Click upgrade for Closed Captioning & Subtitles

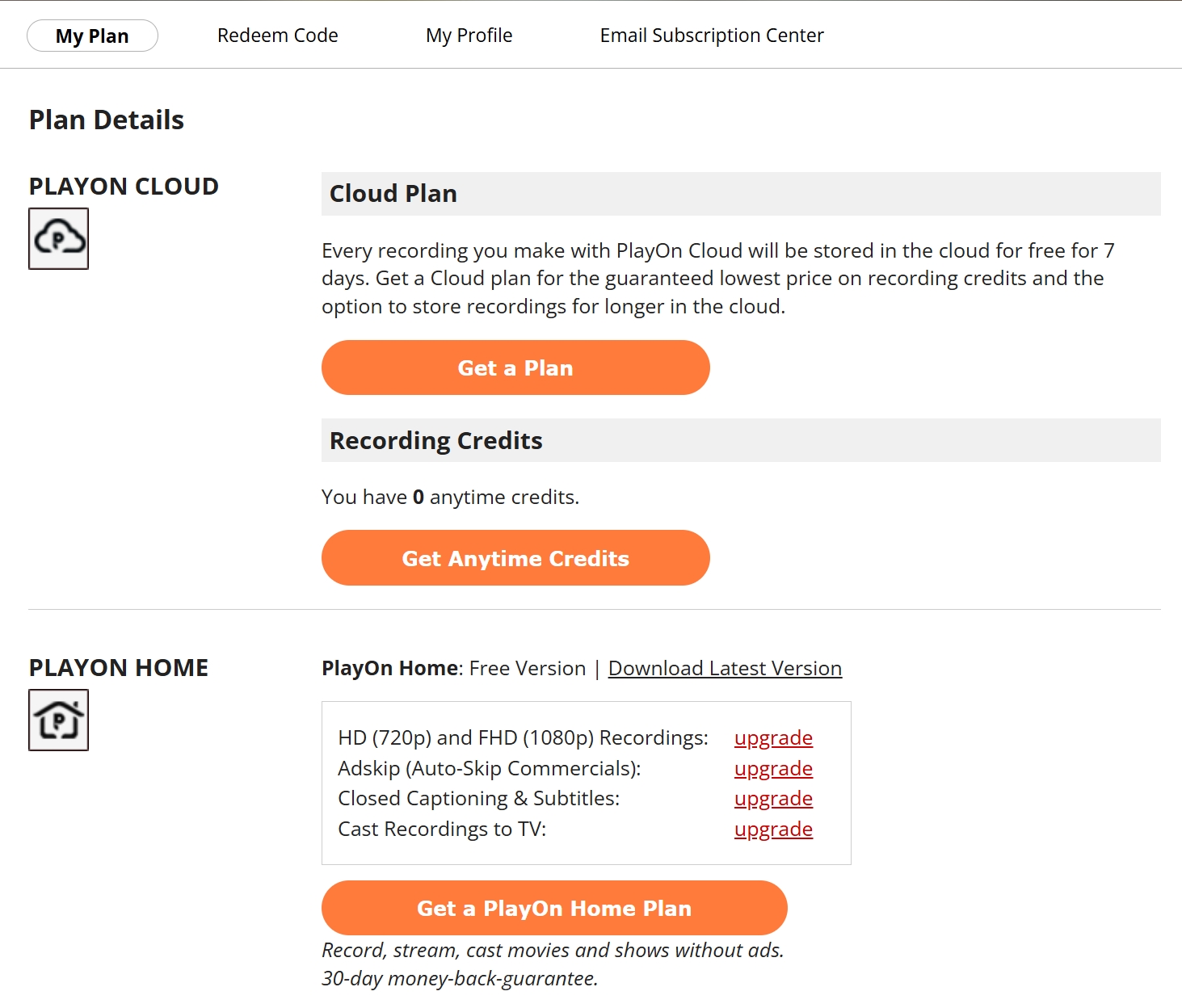pyautogui.click(x=773, y=798)
